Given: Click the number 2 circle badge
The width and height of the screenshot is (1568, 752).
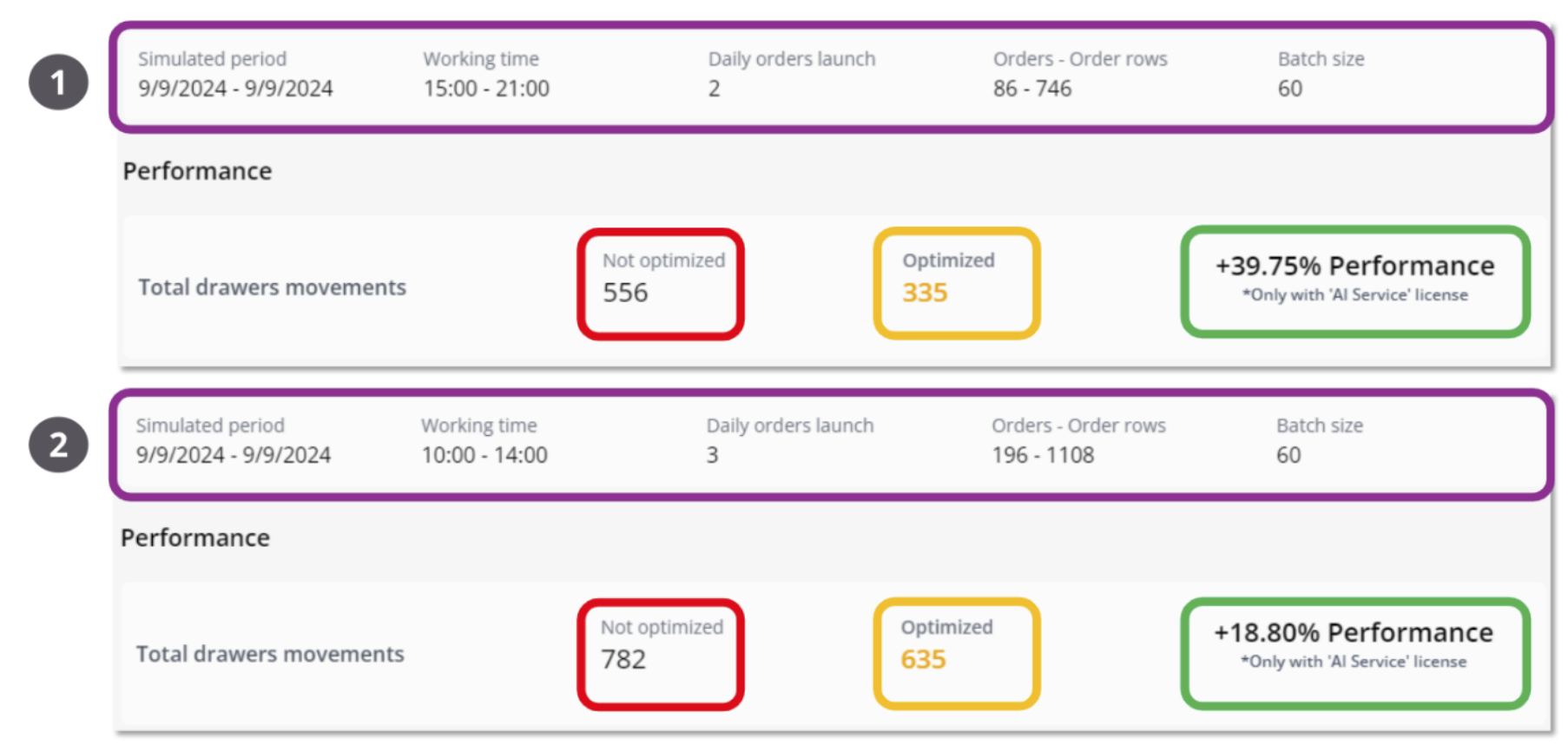Looking at the screenshot, I should (x=58, y=445).
